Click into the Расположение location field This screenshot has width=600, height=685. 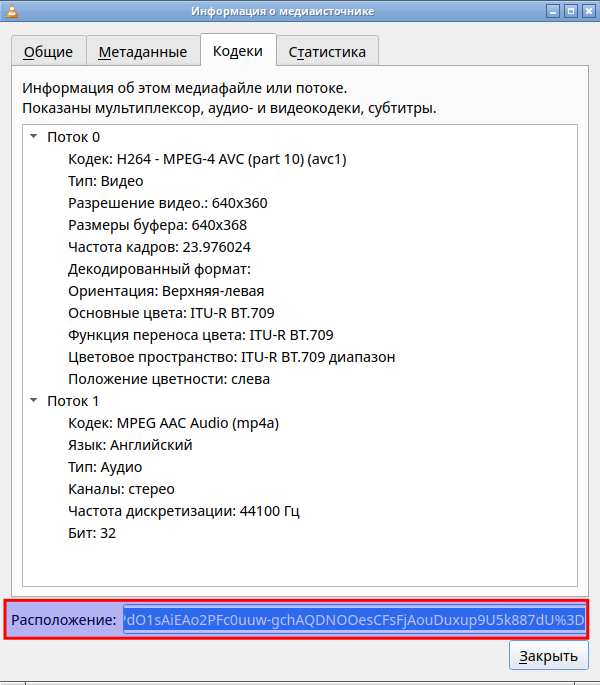(353, 621)
